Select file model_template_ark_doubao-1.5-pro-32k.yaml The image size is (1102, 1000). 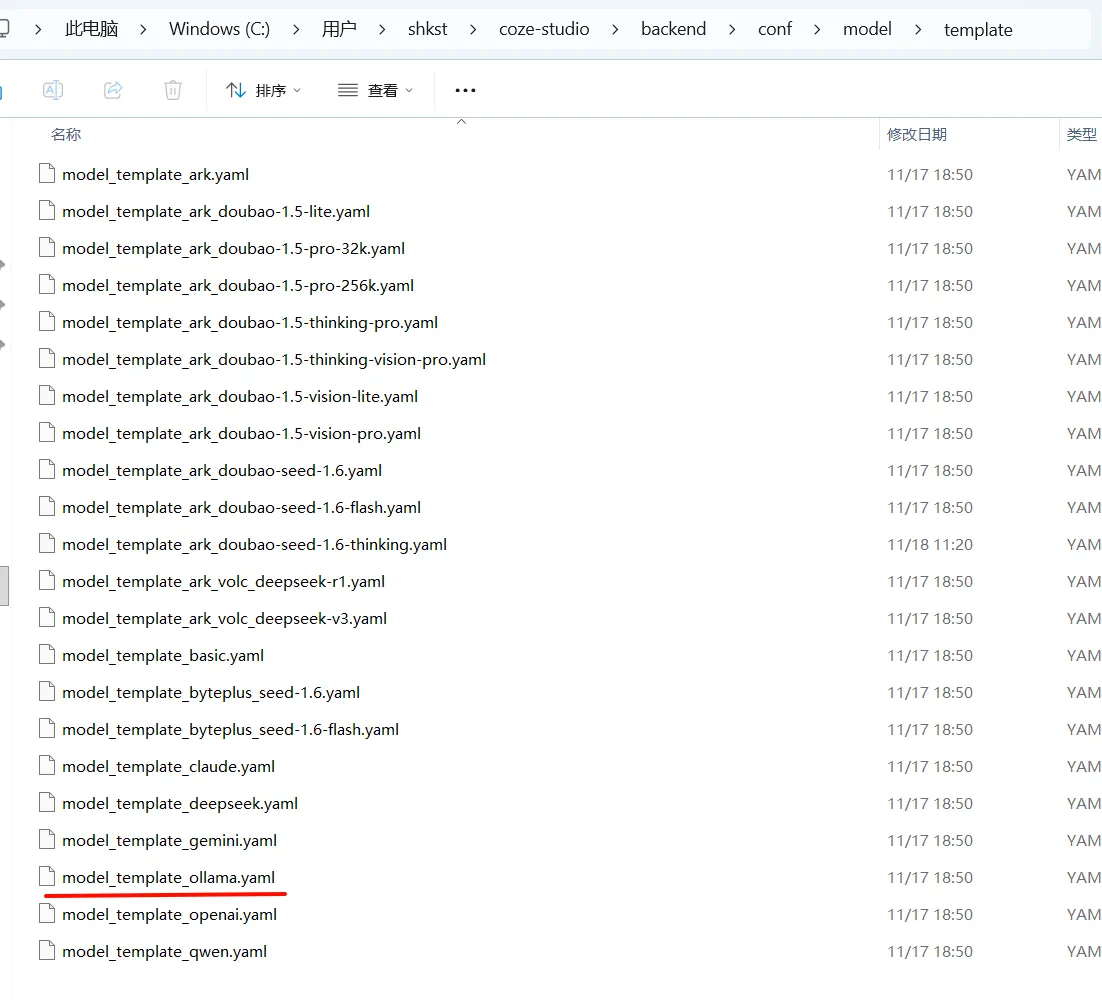pyautogui.click(x=233, y=249)
